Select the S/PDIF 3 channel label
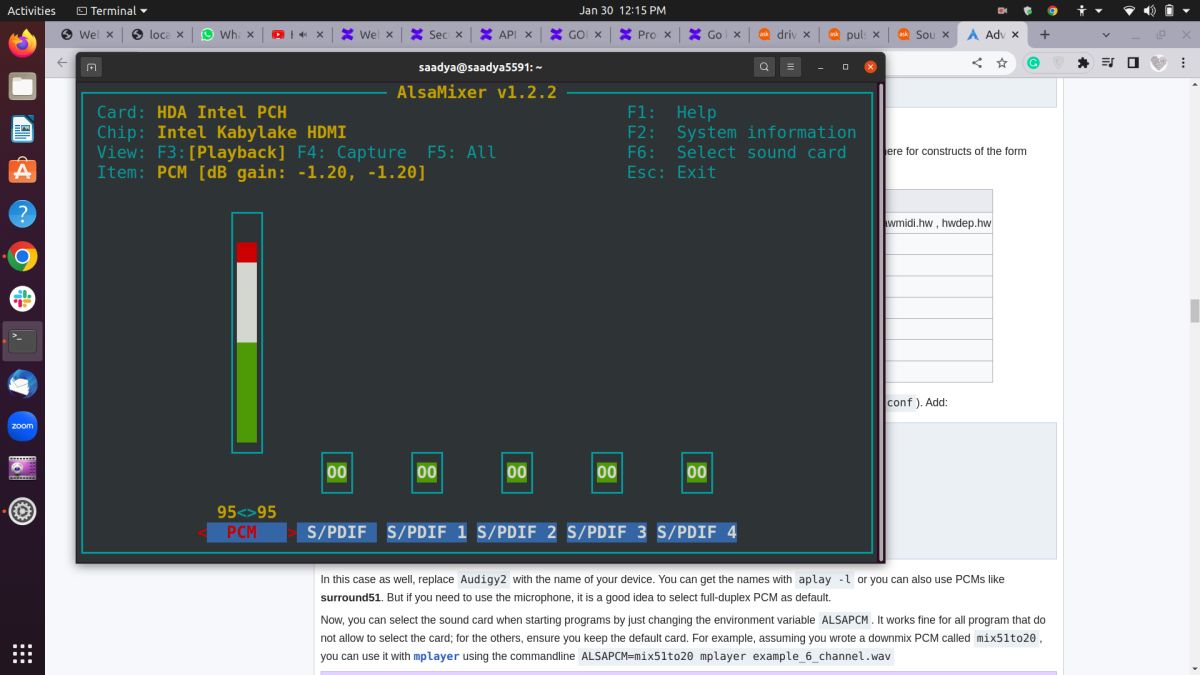The width and height of the screenshot is (1200, 675). coord(607,532)
